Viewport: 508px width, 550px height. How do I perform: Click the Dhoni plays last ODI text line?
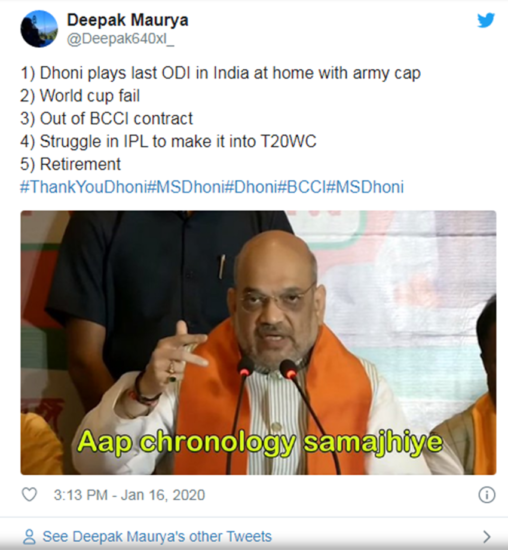pyautogui.click(x=220, y=74)
